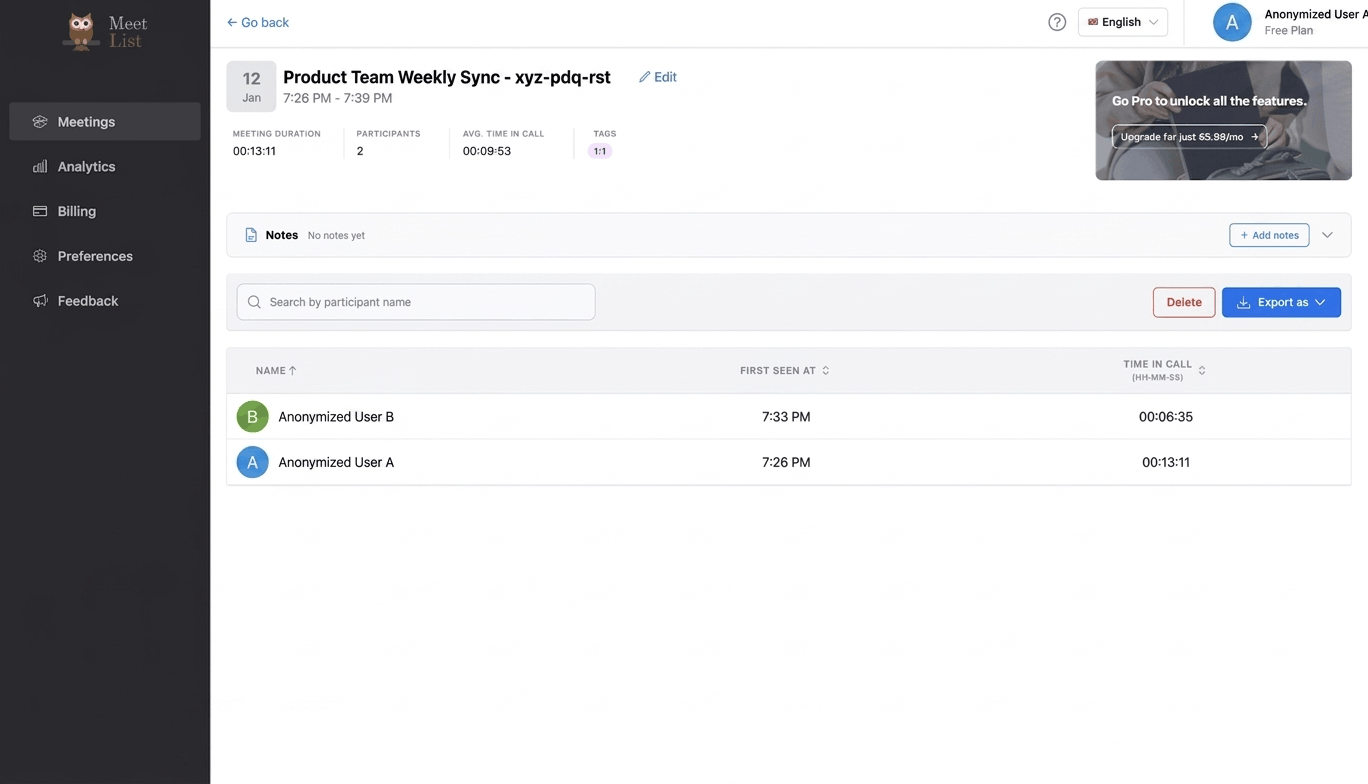Image resolution: width=1368 pixels, height=784 pixels.
Task: Click the Go back link
Action: (258, 22)
